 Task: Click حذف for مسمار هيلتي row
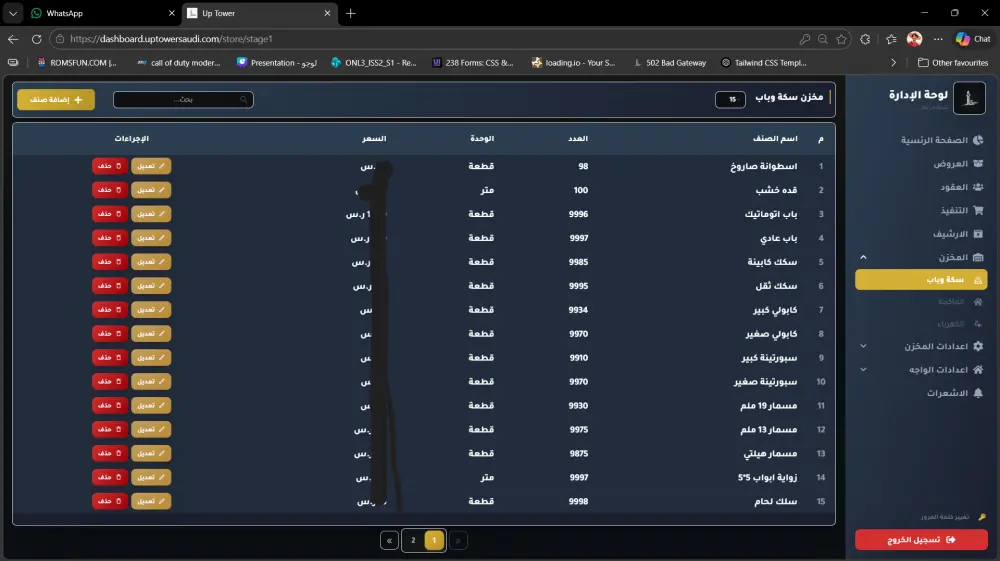tap(110, 453)
